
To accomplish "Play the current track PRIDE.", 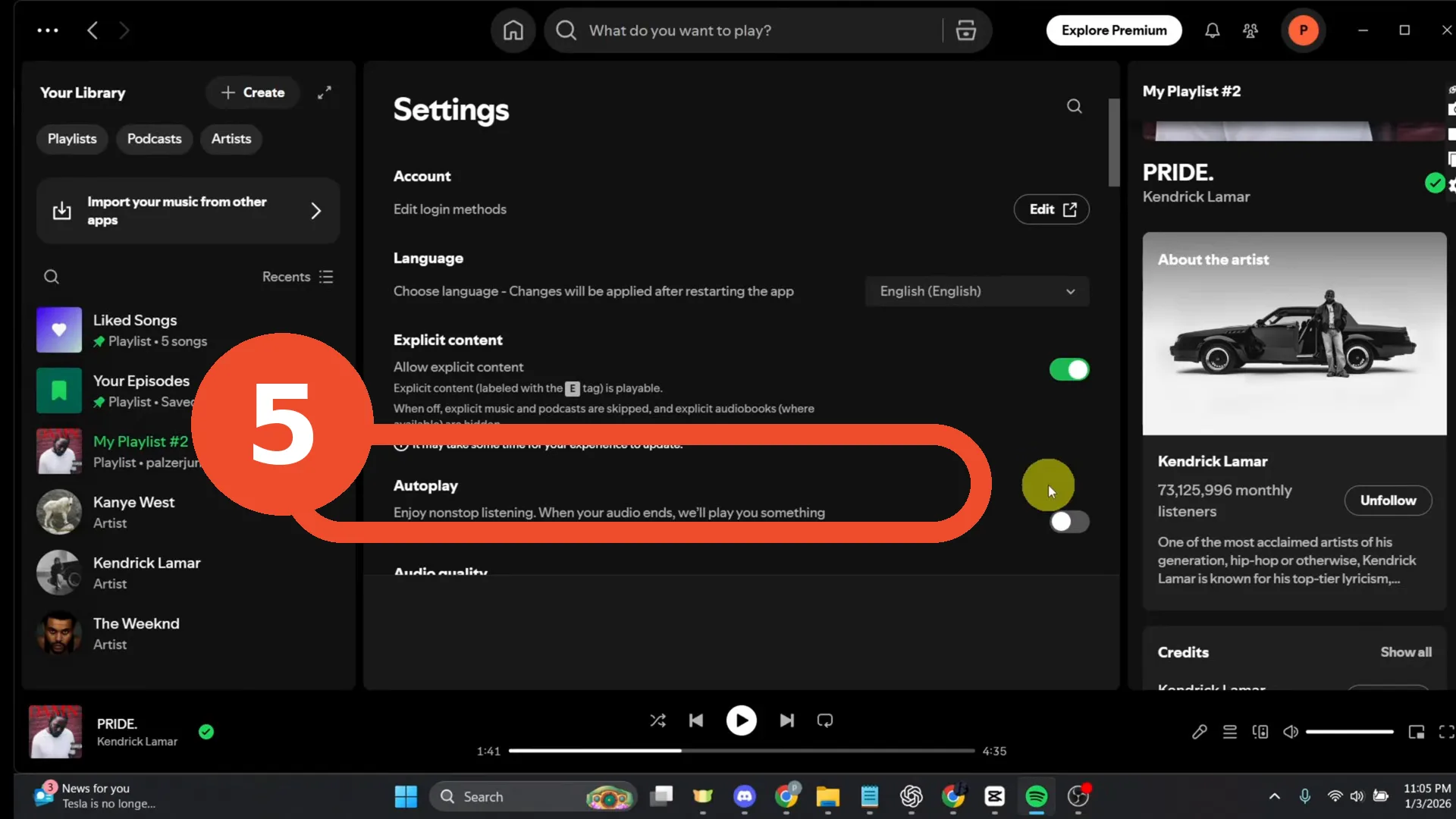I will click(741, 720).
